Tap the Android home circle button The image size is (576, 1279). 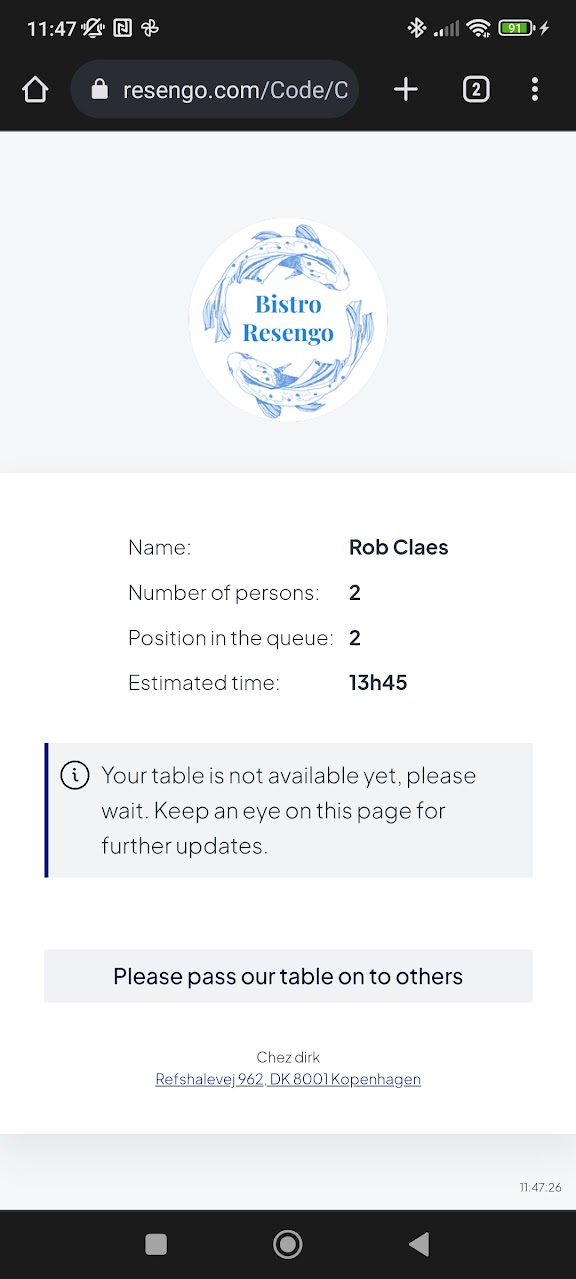point(288,1244)
